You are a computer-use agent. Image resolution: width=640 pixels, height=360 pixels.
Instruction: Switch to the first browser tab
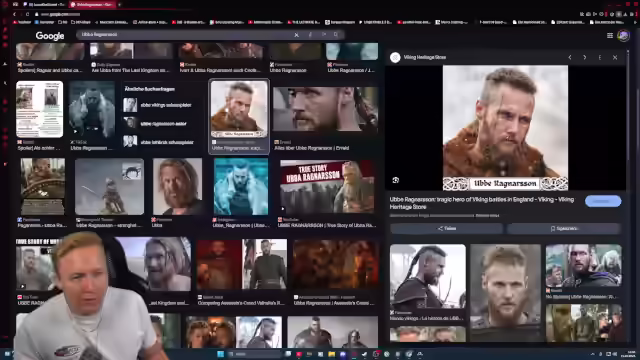tap(44, 4)
